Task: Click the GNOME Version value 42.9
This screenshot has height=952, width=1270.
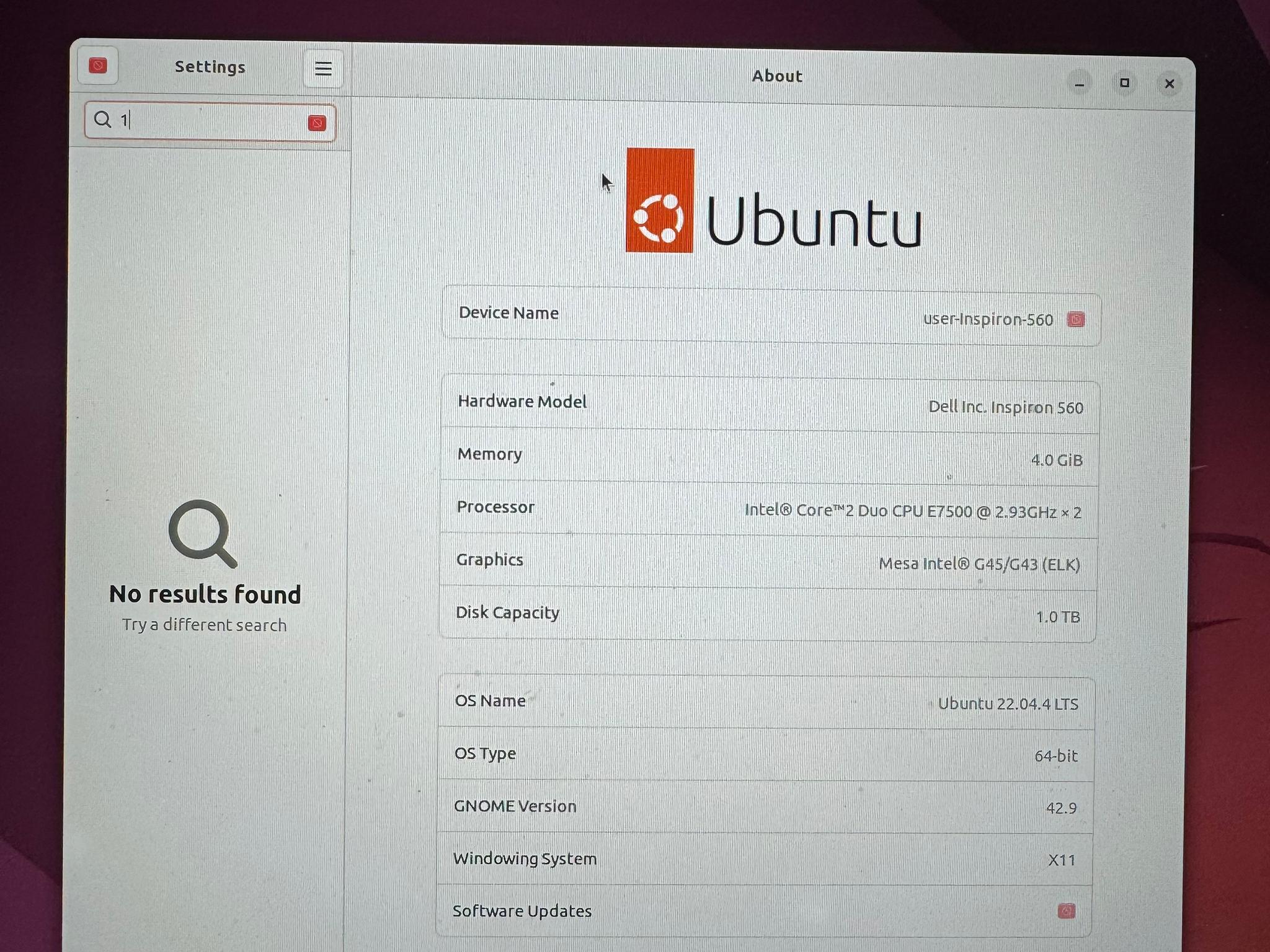Action: 1061,808
